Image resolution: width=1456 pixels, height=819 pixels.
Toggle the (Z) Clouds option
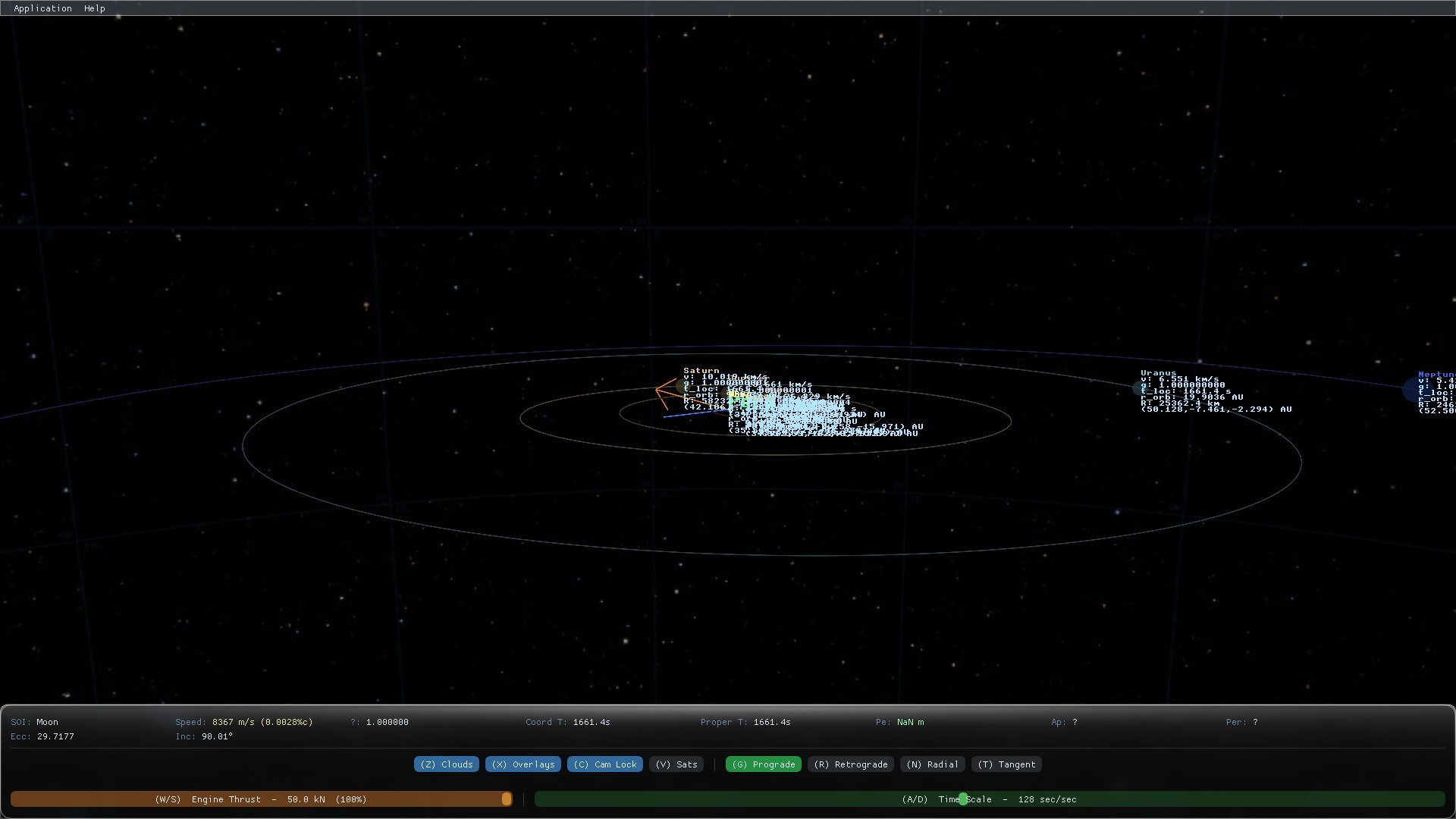[x=447, y=764]
